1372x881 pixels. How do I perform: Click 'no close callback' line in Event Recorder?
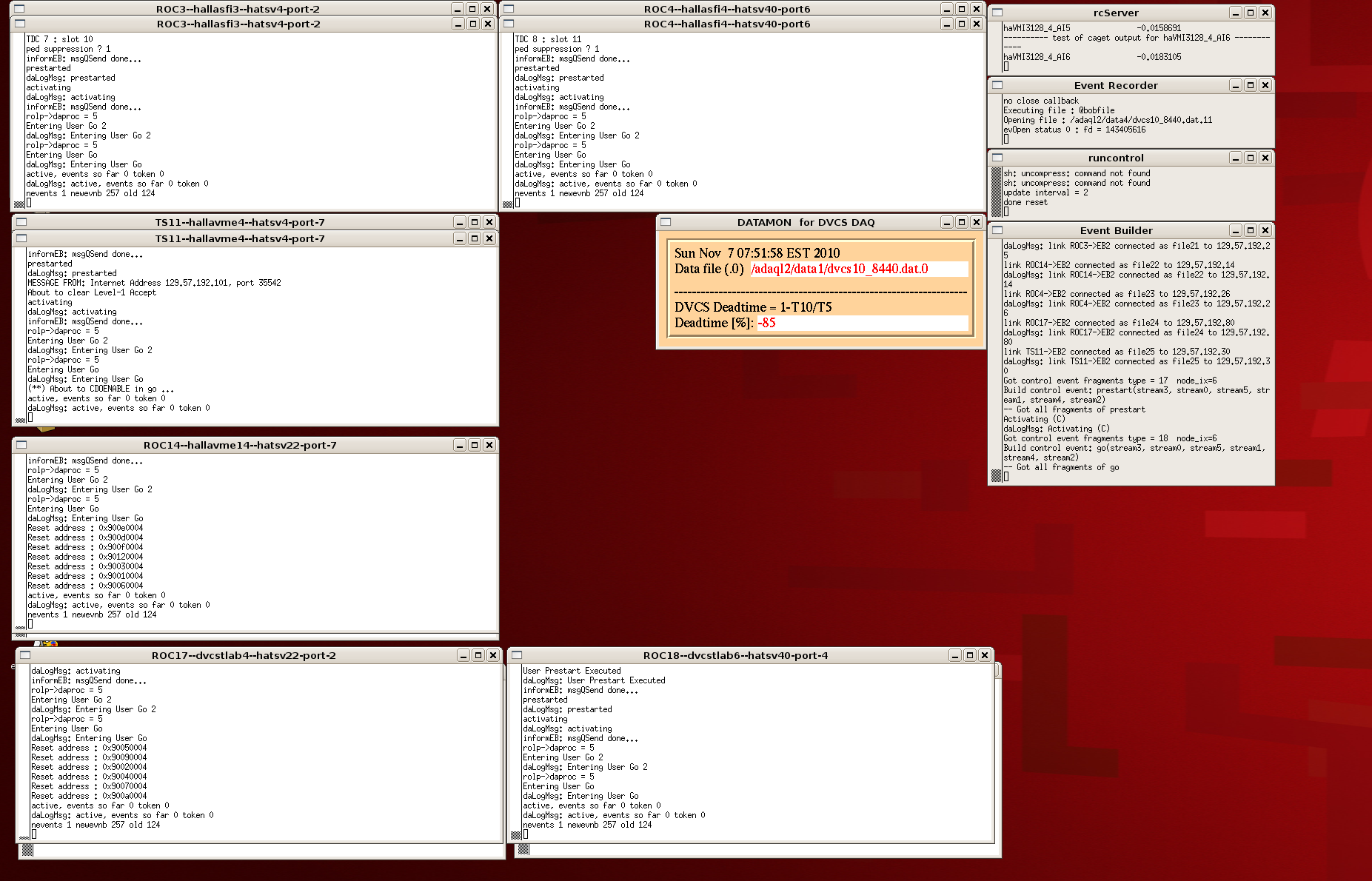pyautogui.click(x=1041, y=101)
